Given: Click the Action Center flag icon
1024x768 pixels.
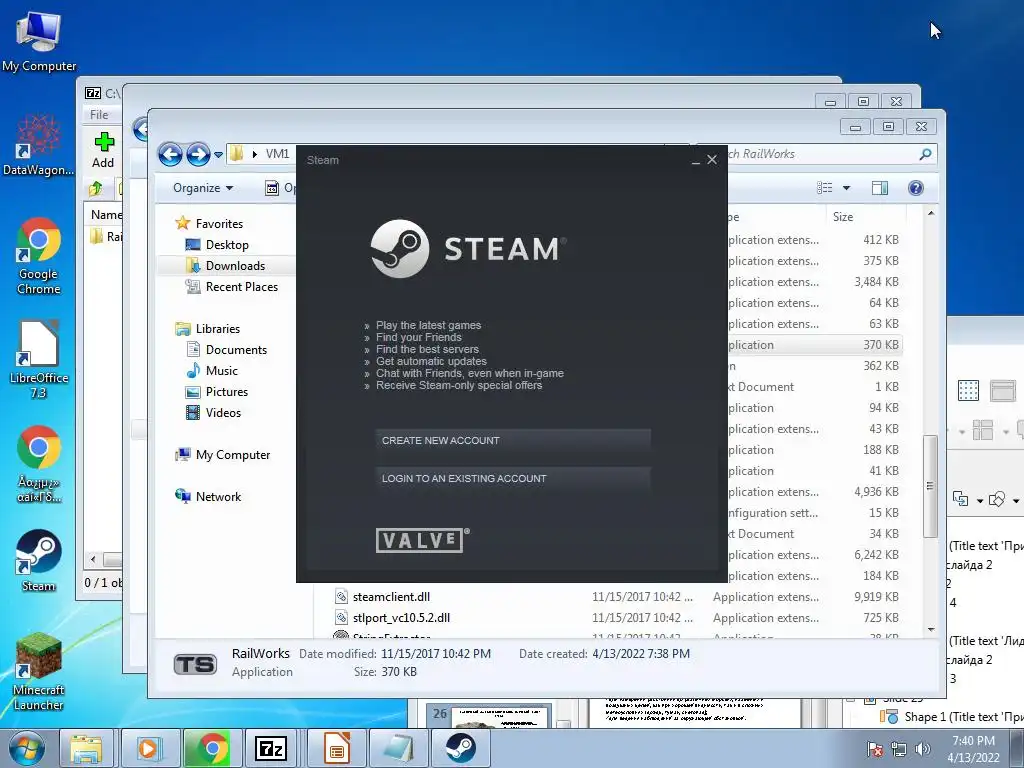Looking at the screenshot, I should pyautogui.click(x=874, y=750).
